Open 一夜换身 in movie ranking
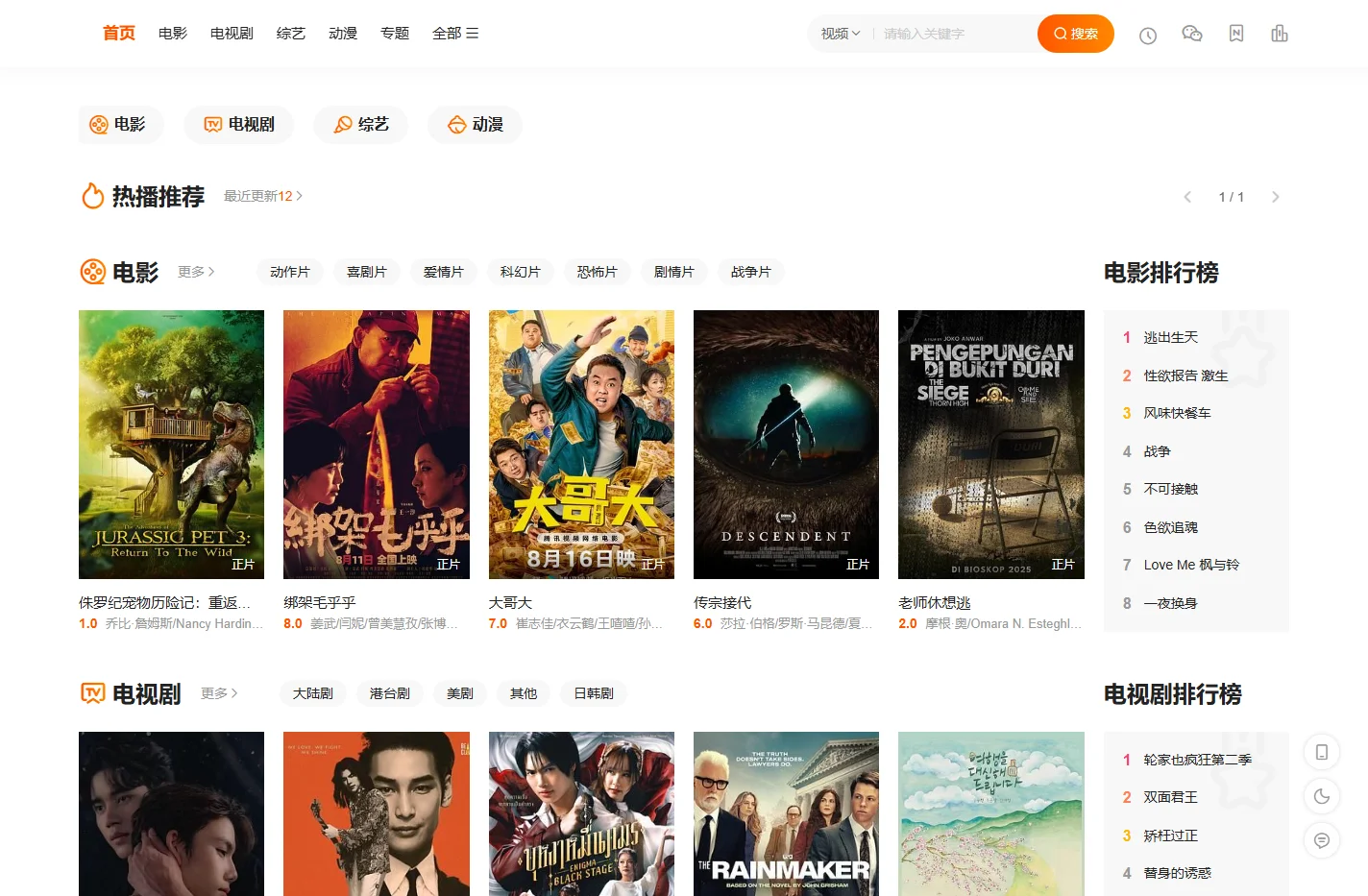 (x=1171, y=603)
